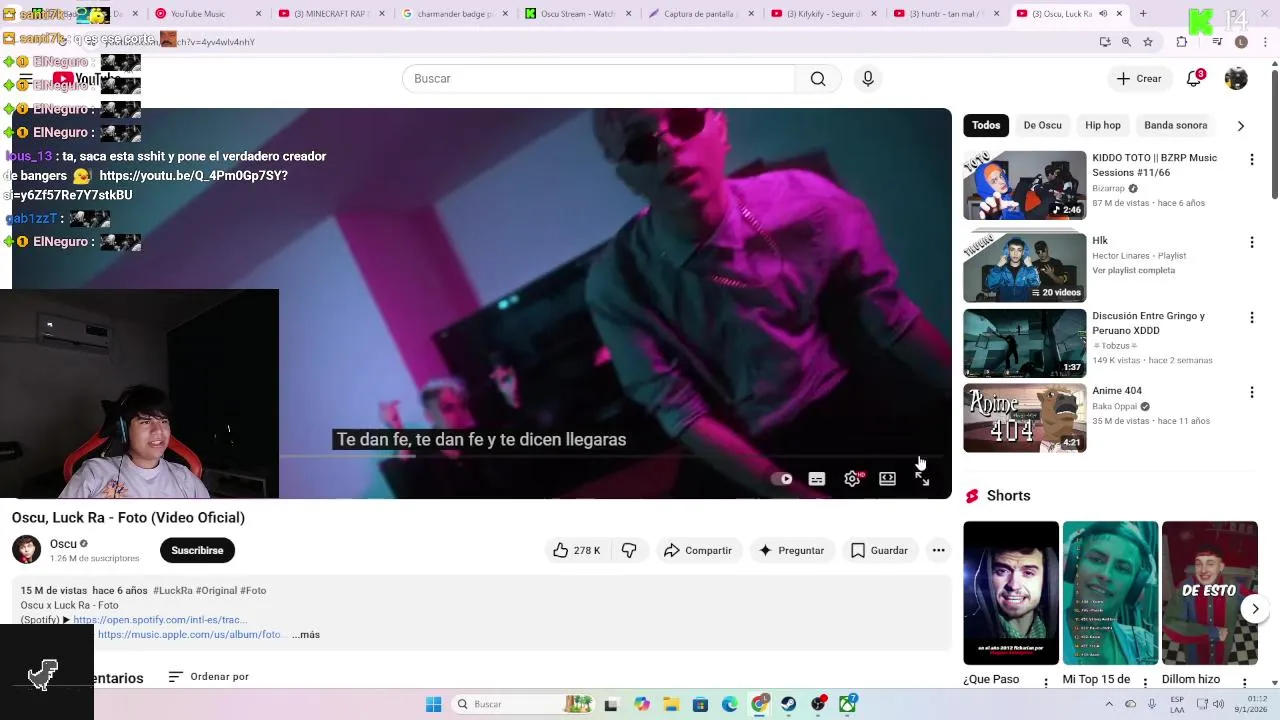Select the Banda sonora filter chip
1280x720 pixels.
1176,125
